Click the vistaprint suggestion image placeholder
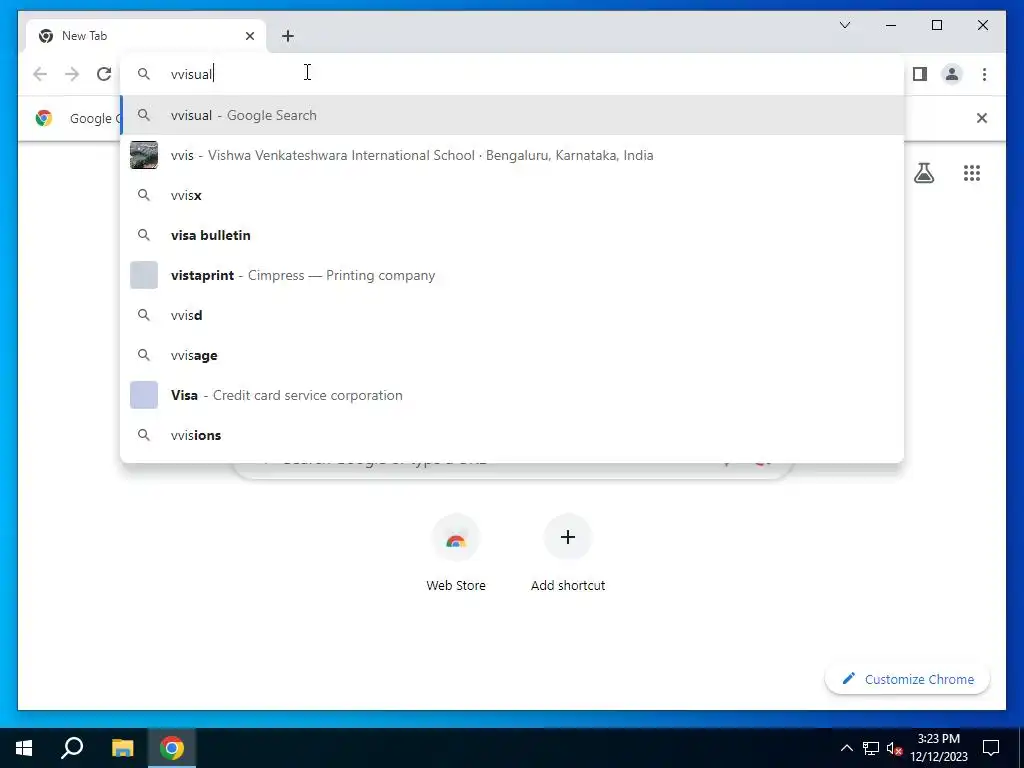Viewport: 1024px width, 768px height. click(144, 275)
